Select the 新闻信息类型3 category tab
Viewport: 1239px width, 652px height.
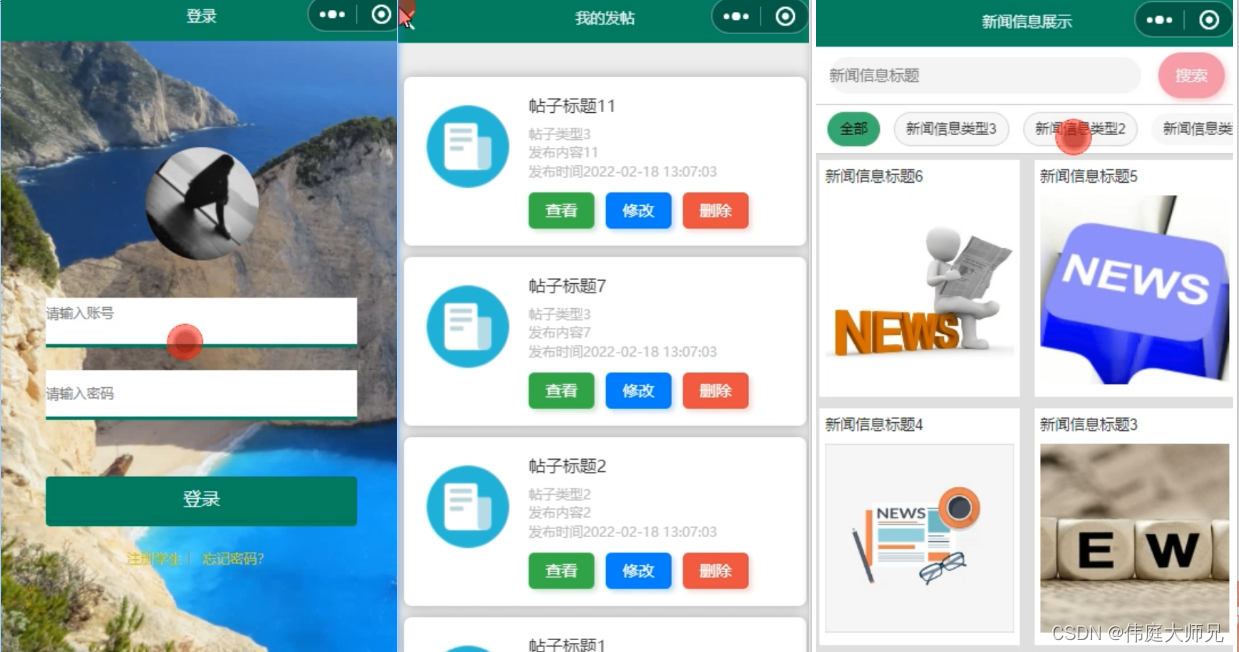pos(951,129)
